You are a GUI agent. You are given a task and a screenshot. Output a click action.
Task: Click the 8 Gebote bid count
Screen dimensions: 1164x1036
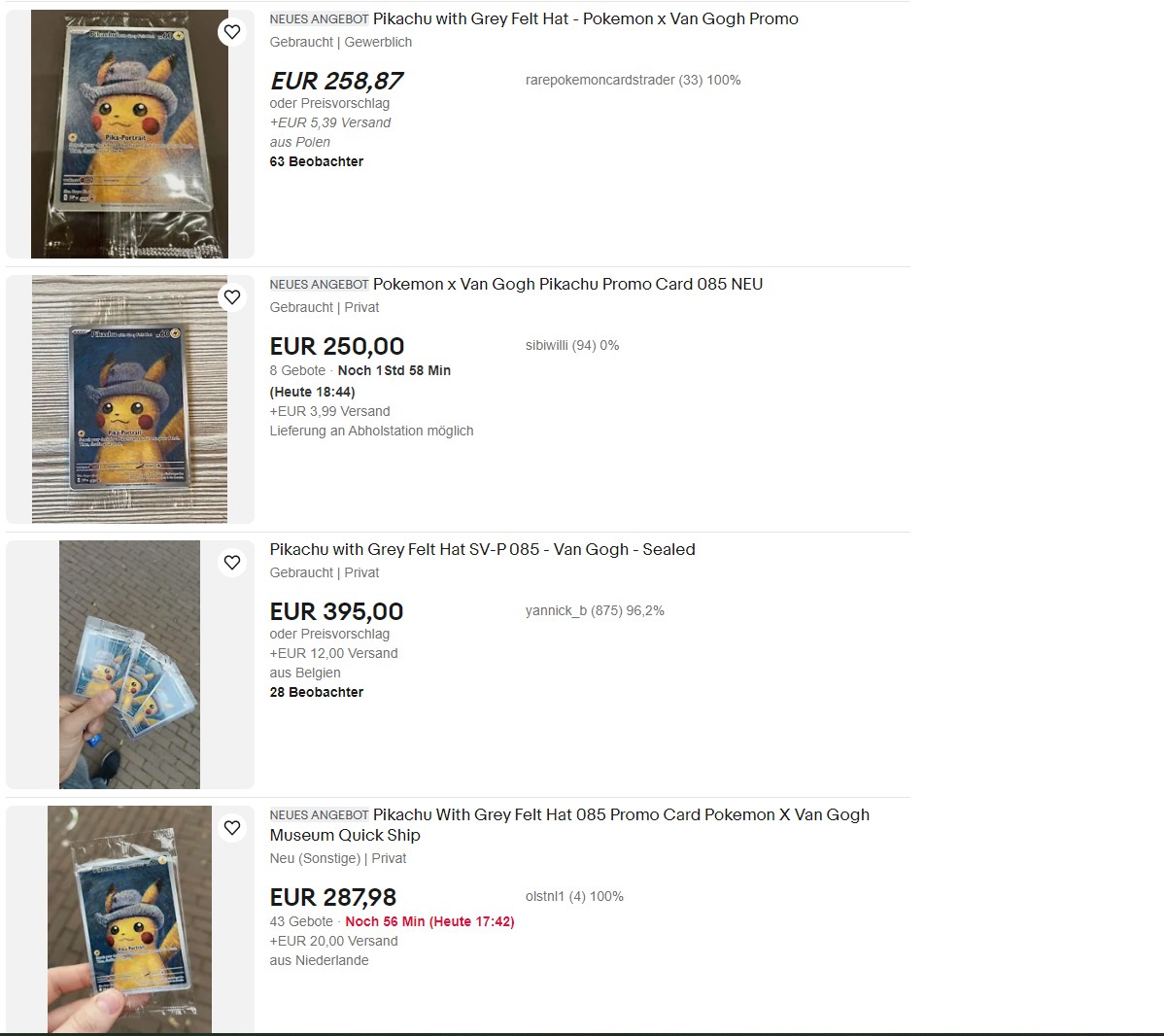pos(297,370)
